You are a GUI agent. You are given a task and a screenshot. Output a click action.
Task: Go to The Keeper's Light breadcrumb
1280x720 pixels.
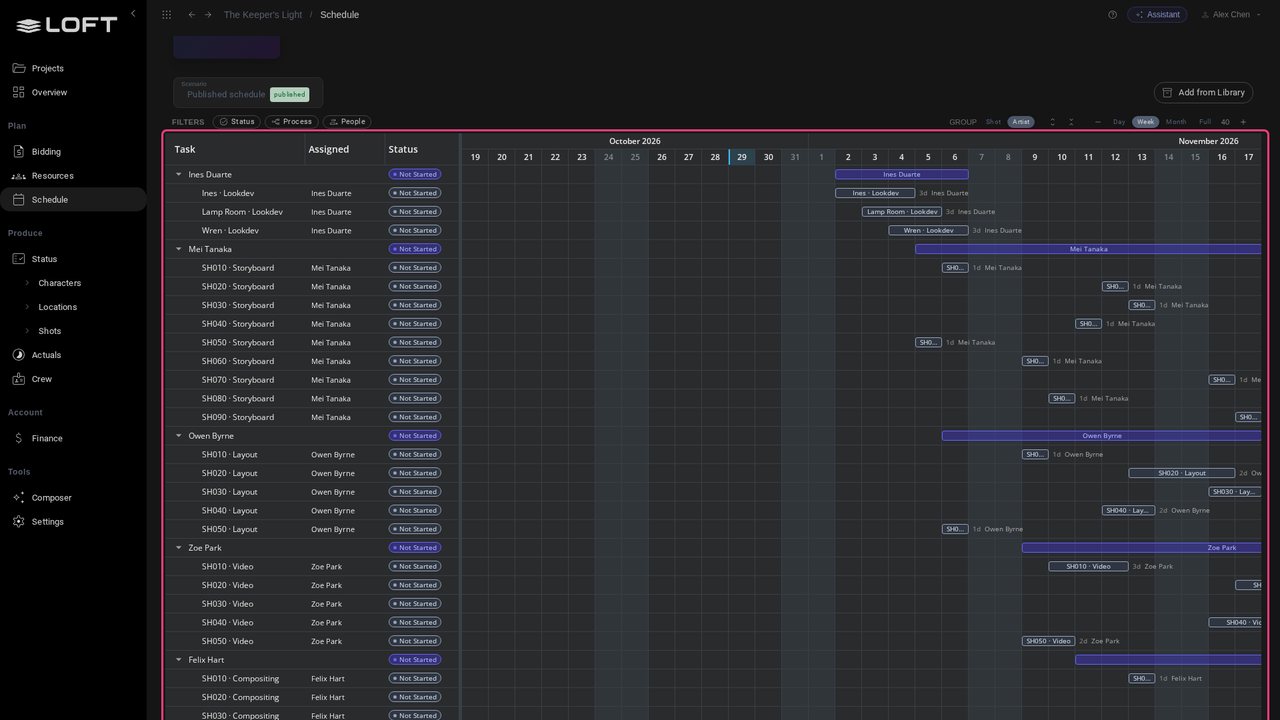click(261, 15)
